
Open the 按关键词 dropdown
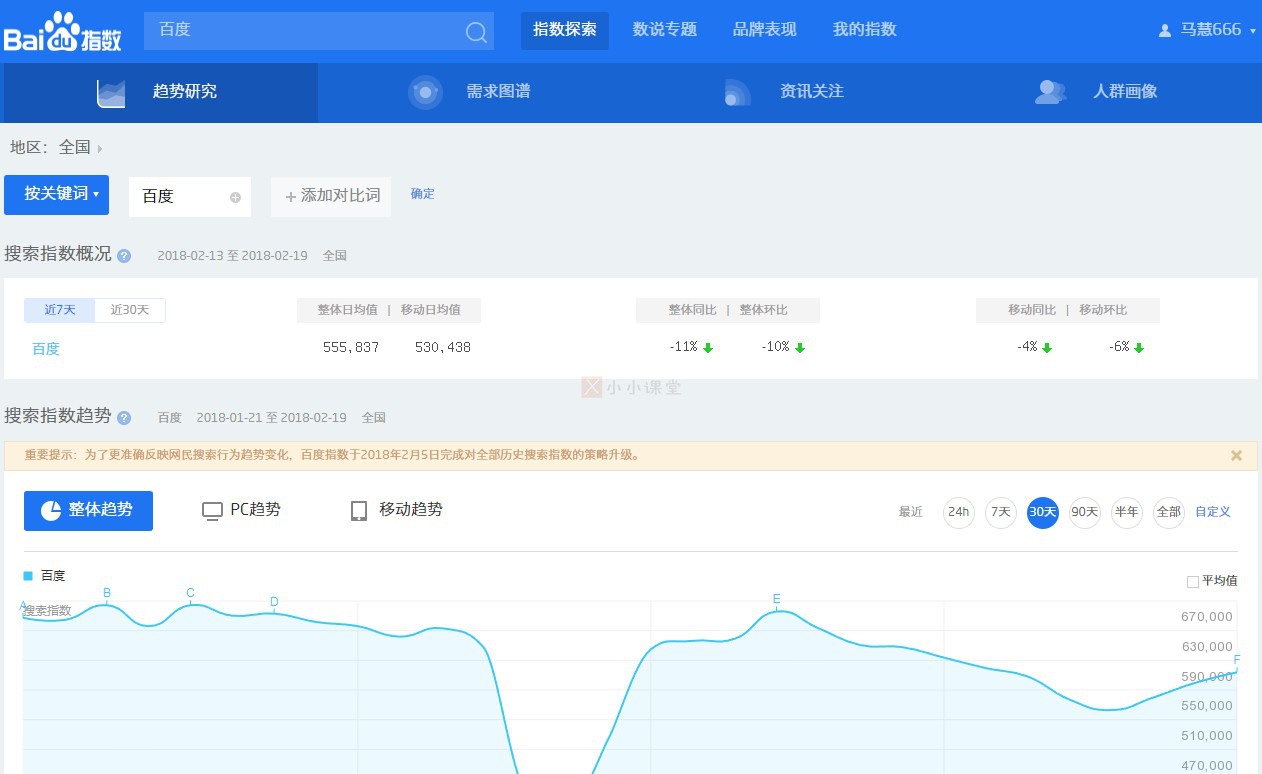click(x=57, y=195)
